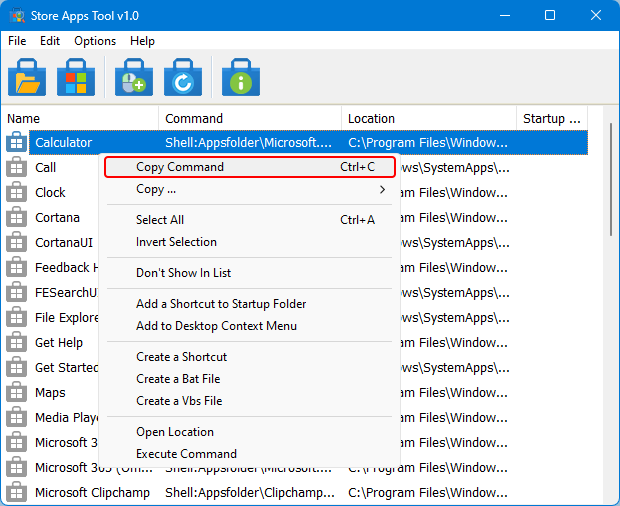Open the Edit menu
Viewport: 620px width, 506px height.
pyautogui.click(x=50, y=41)
